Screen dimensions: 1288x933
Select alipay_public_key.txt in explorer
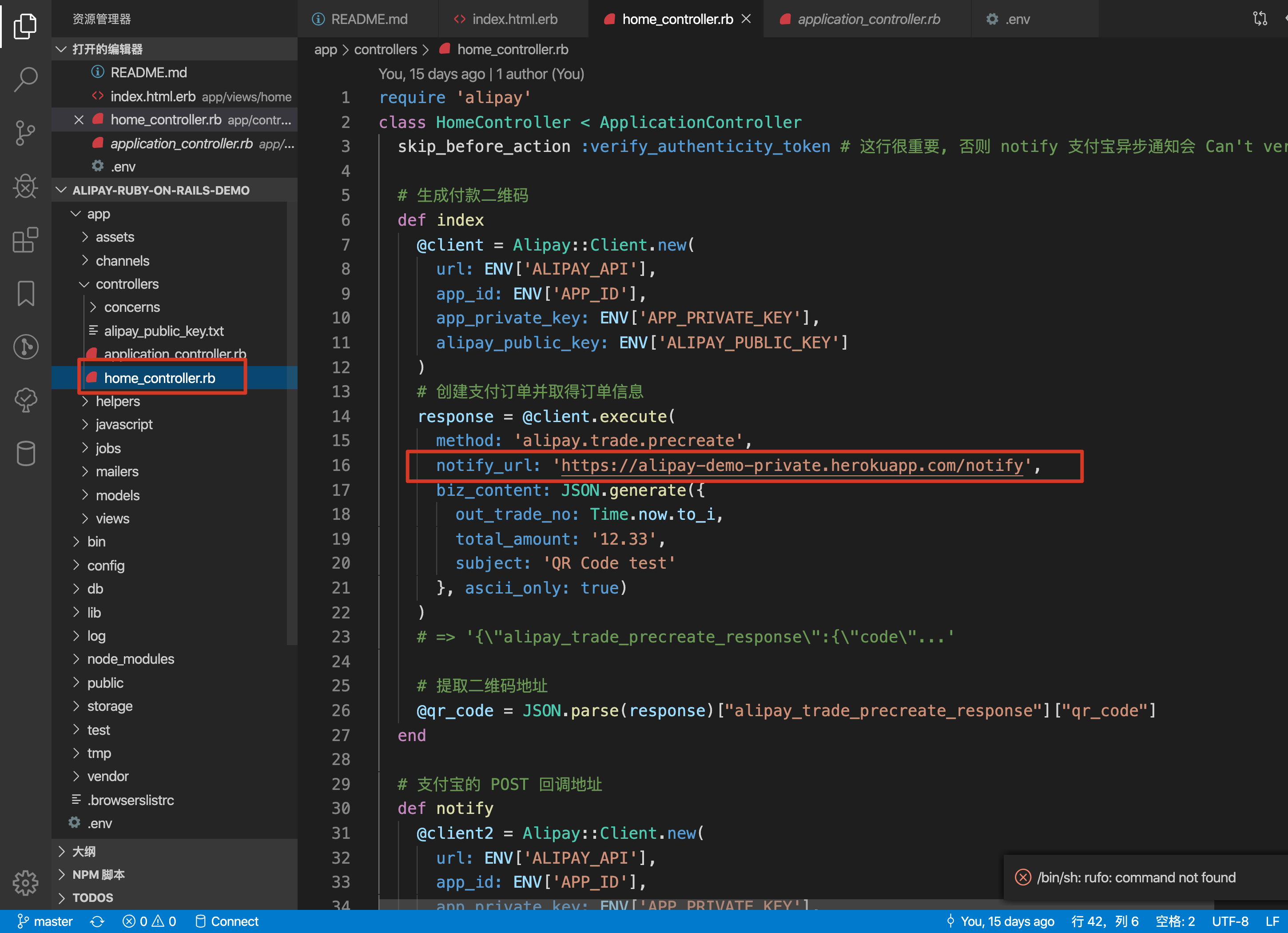point(163,331)
